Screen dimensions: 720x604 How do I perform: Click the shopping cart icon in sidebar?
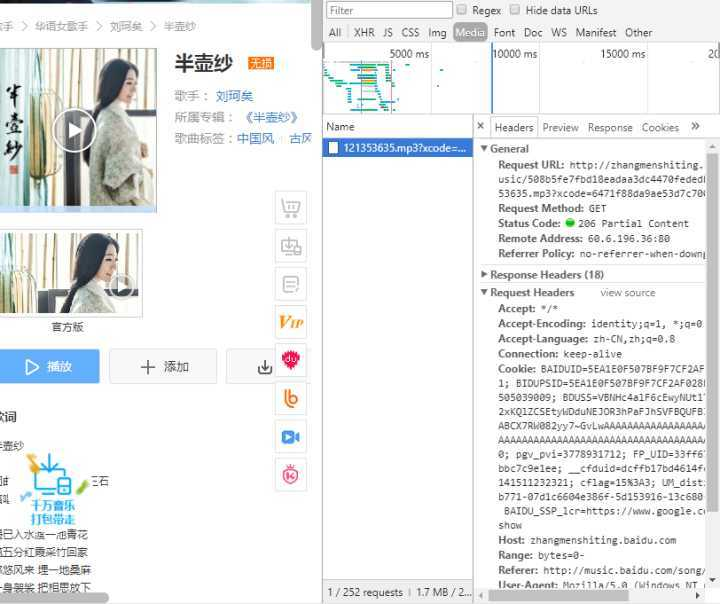(x=291, y=208)
